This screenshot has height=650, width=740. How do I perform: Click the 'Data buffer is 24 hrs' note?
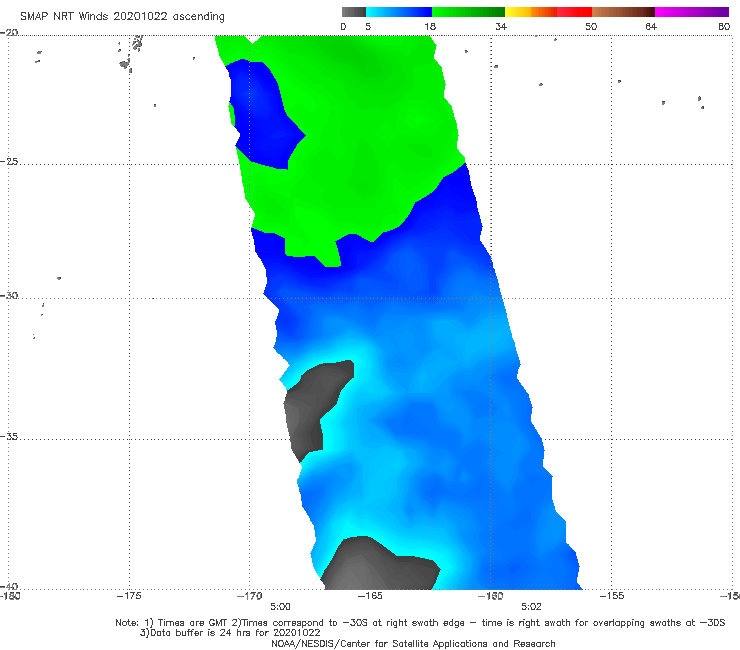point(230,633)
